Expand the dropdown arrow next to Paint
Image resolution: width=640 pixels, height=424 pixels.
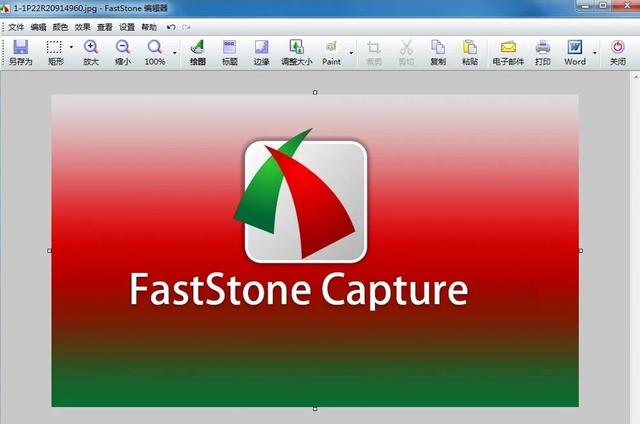[351, 53]
